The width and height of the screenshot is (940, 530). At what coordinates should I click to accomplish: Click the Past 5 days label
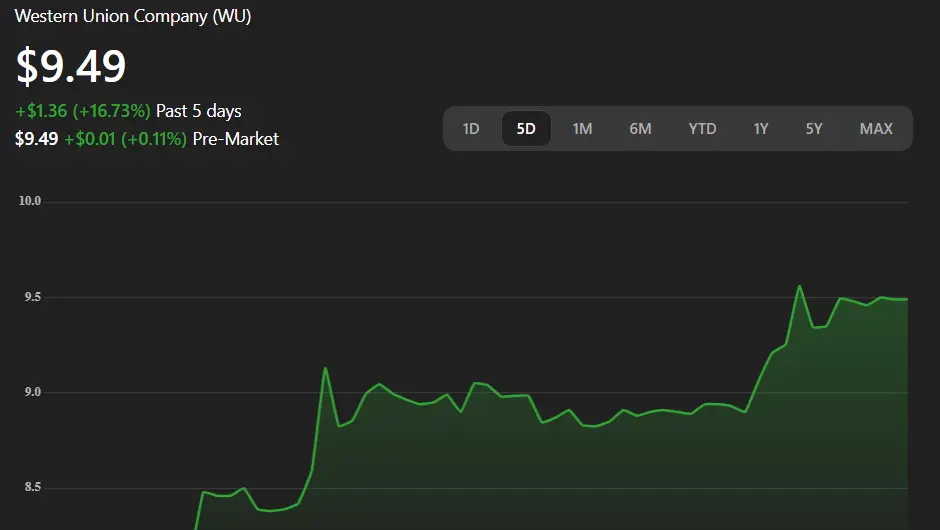coord(198,111)
